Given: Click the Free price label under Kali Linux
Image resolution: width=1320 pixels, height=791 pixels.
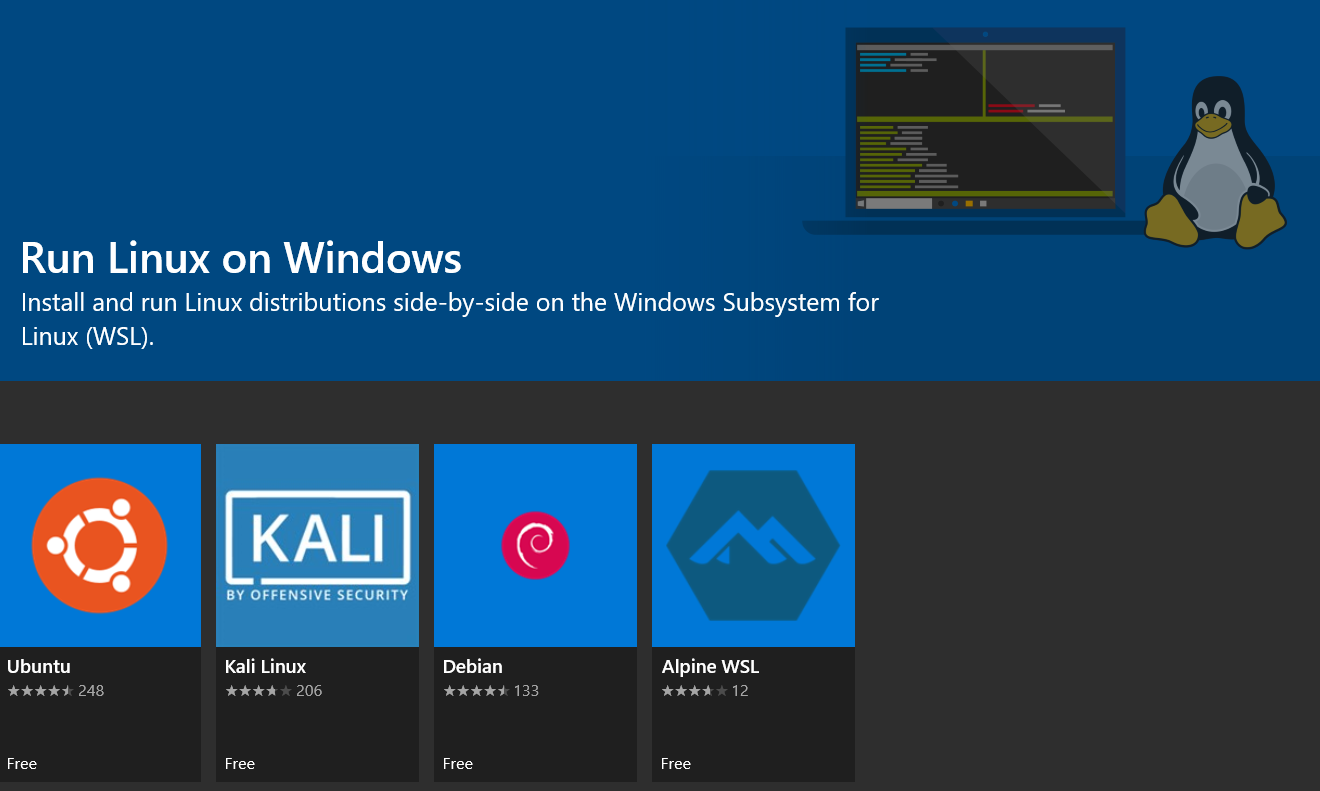Looking at the screenshot, I should click(x=240, y=764).
